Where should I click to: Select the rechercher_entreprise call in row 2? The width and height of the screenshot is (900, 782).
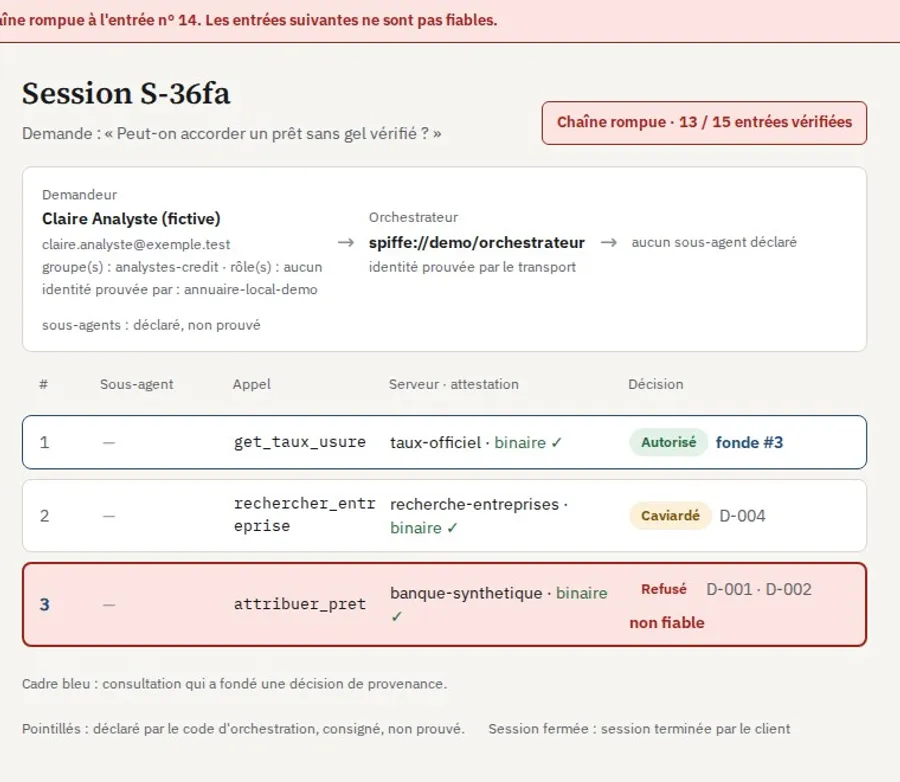pyautogui.click(x=304, y=514)
